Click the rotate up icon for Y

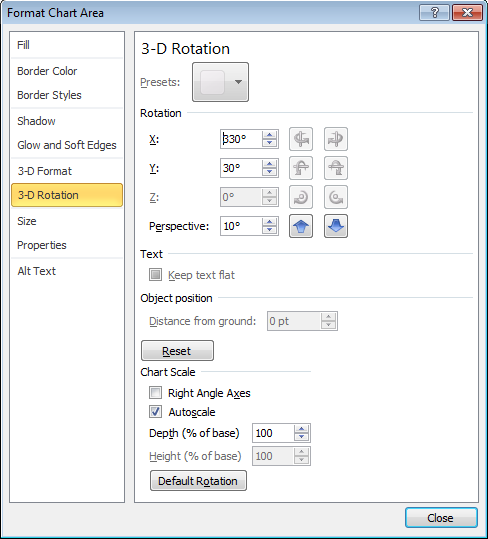[x=301, y=168]
